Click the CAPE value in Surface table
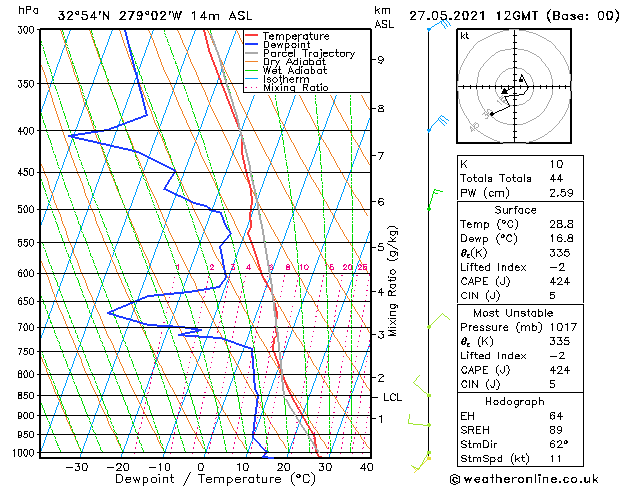The height and width of the screenshot is (486, 629). click(560, 281)
